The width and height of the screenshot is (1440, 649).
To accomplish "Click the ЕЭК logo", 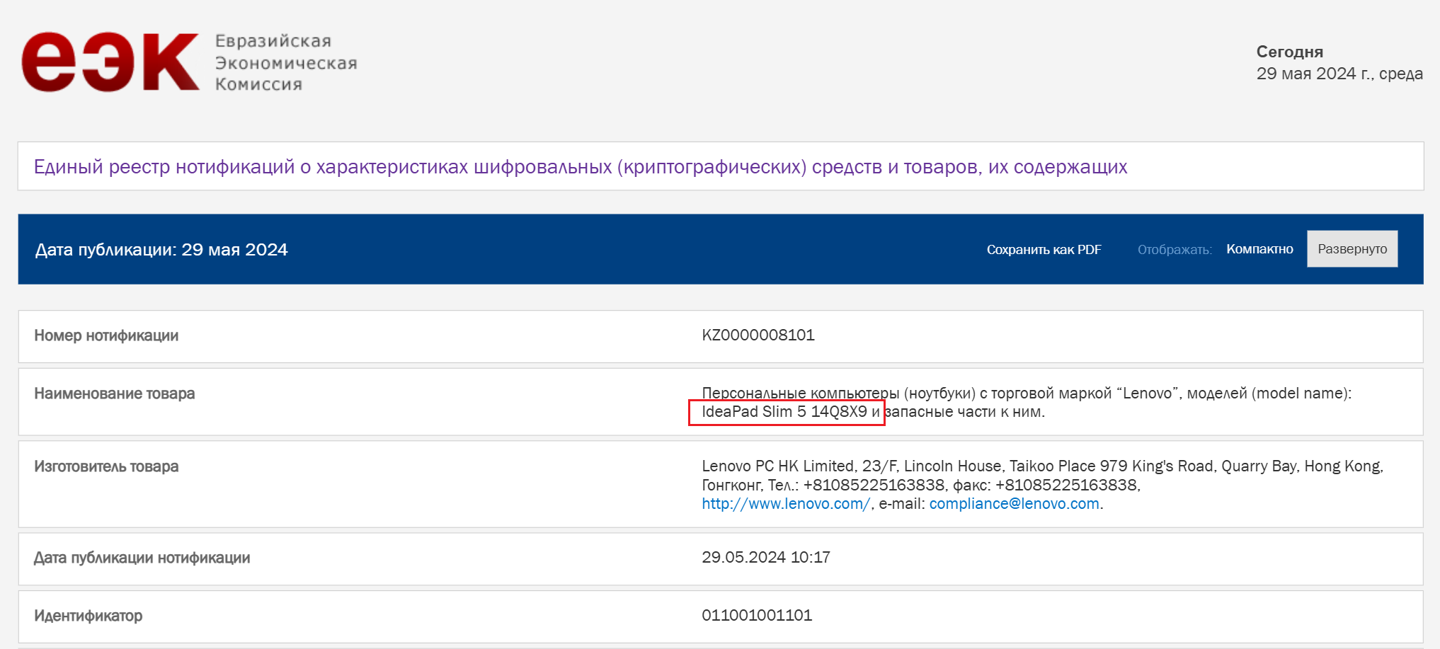I will coord(110,62).
